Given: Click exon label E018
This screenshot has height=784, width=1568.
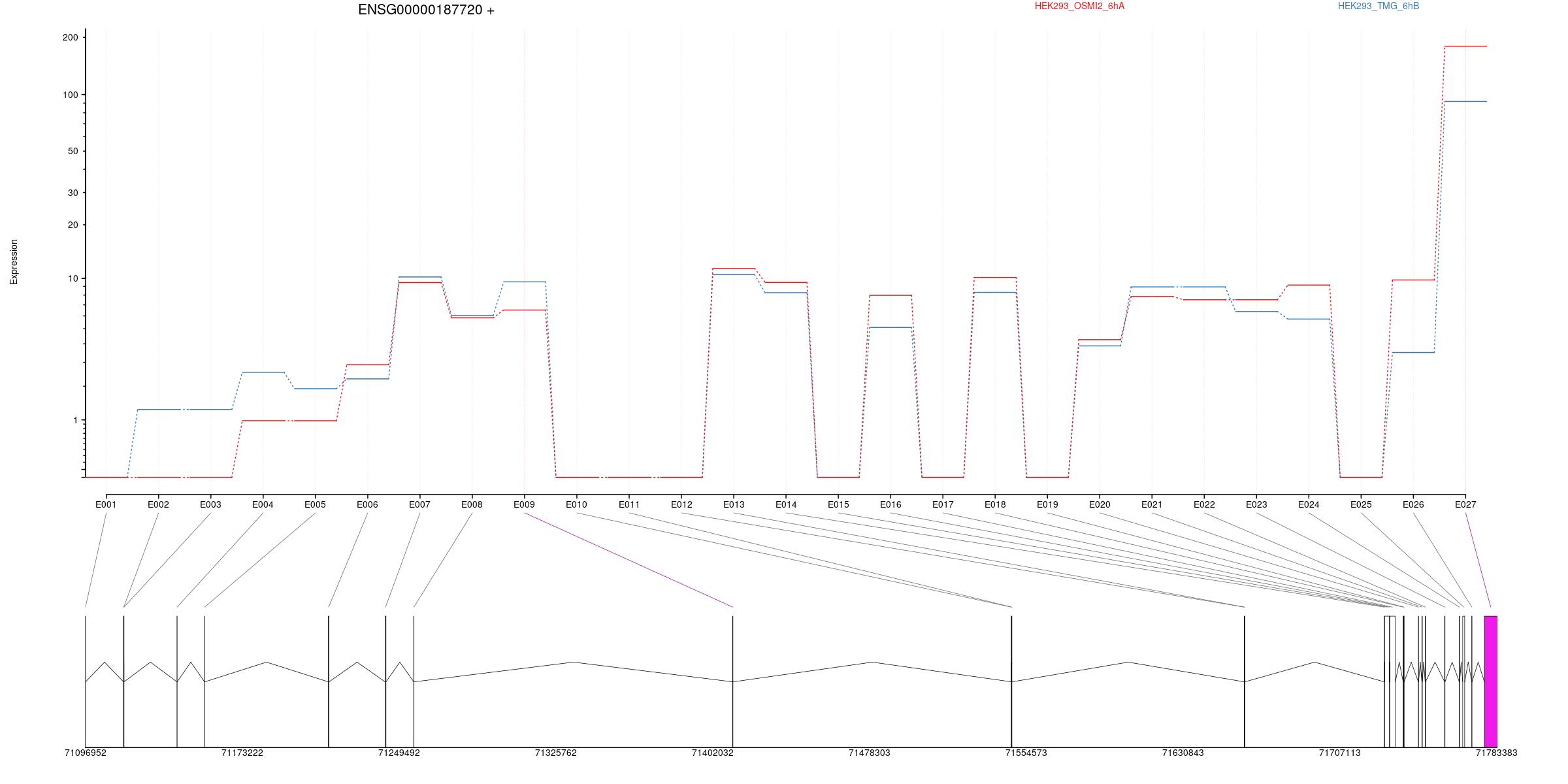Looking at the screenshot, I should [995, 504].
